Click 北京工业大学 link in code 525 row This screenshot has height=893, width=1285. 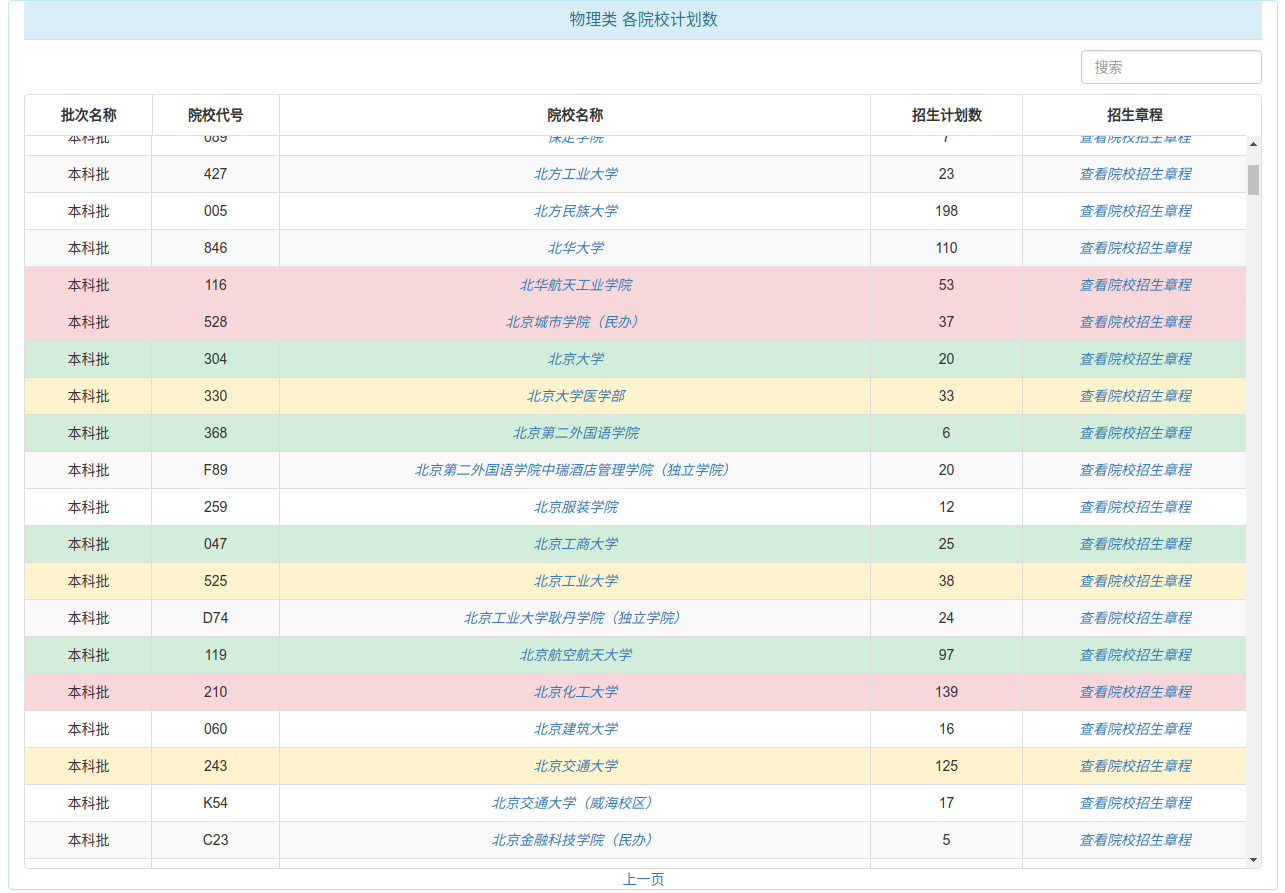pyautogui.click(x=575, y=581)
